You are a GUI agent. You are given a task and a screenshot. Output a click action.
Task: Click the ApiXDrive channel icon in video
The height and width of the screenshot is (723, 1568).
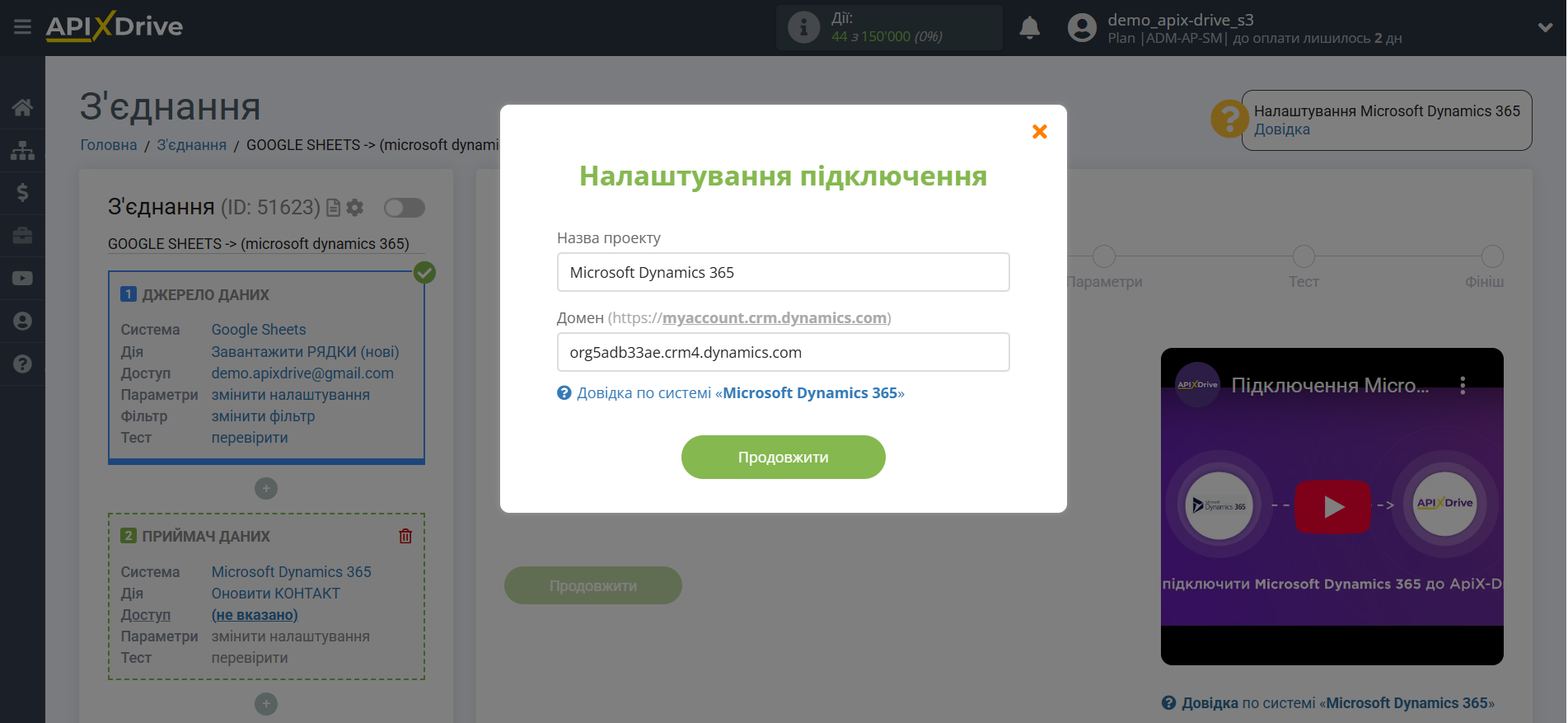pyautogui.click(x=1197, y=385)
